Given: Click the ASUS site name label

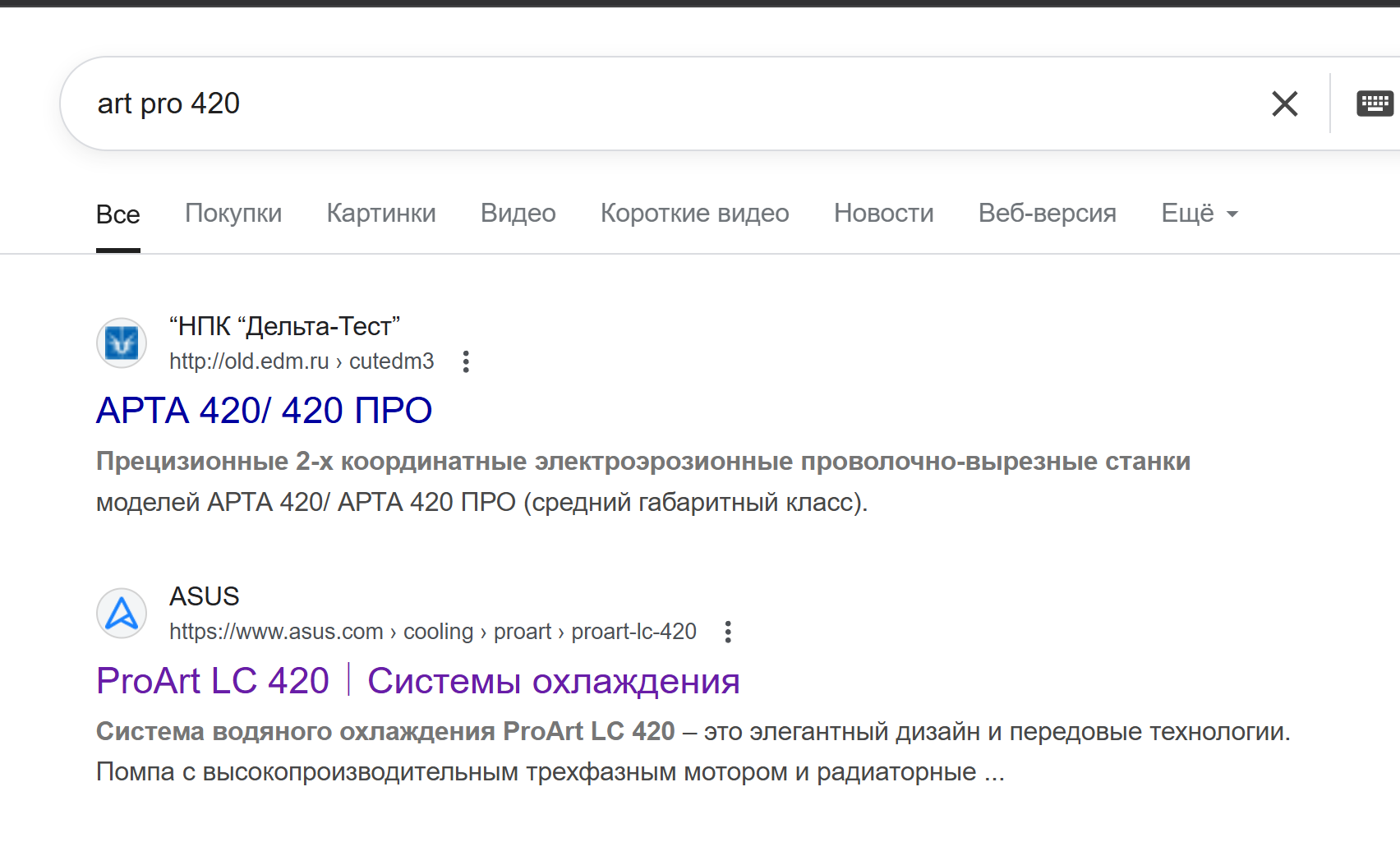Looking at the screenshot, I should tap(204, 596).
